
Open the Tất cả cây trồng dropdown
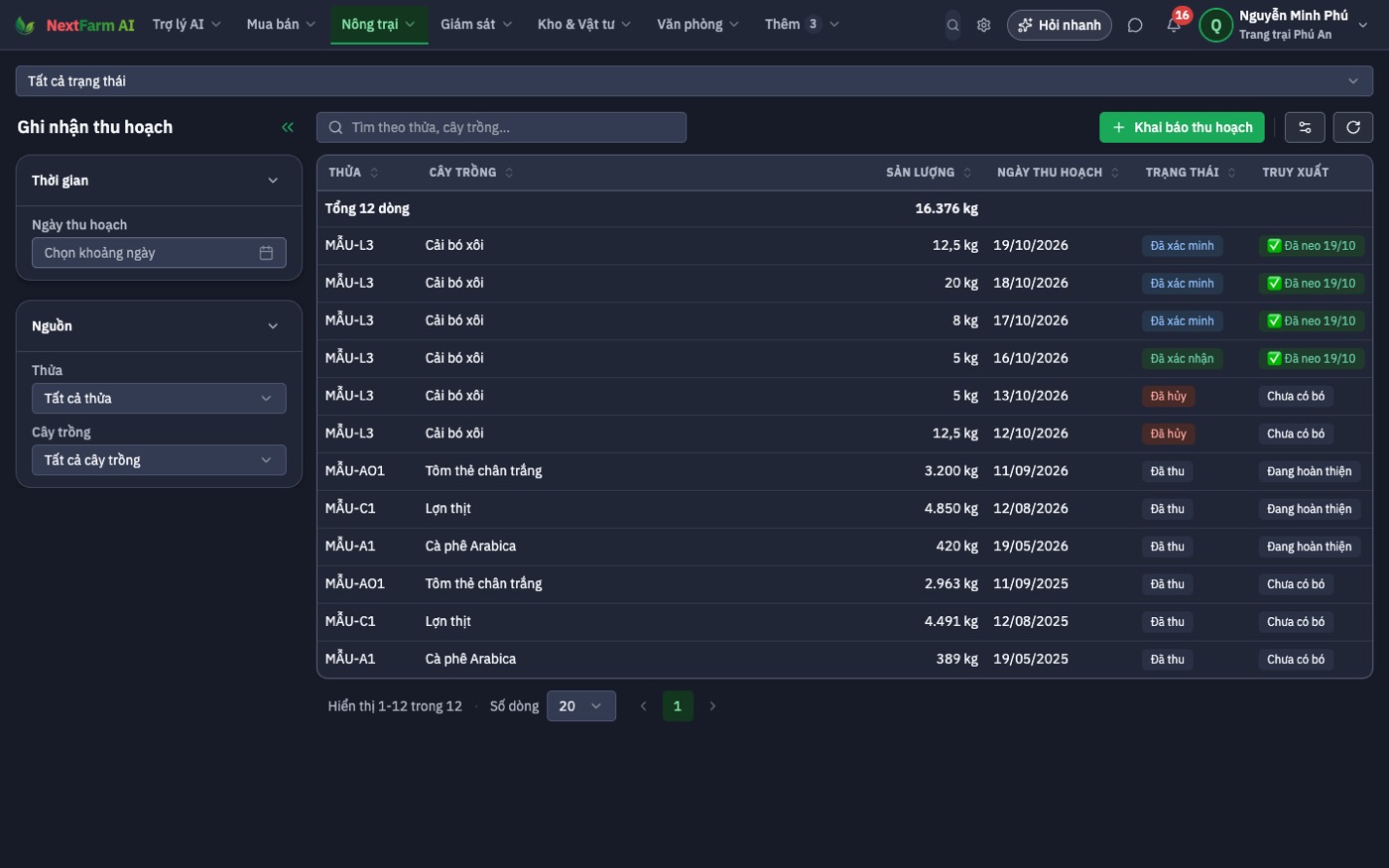click(159, 460)
